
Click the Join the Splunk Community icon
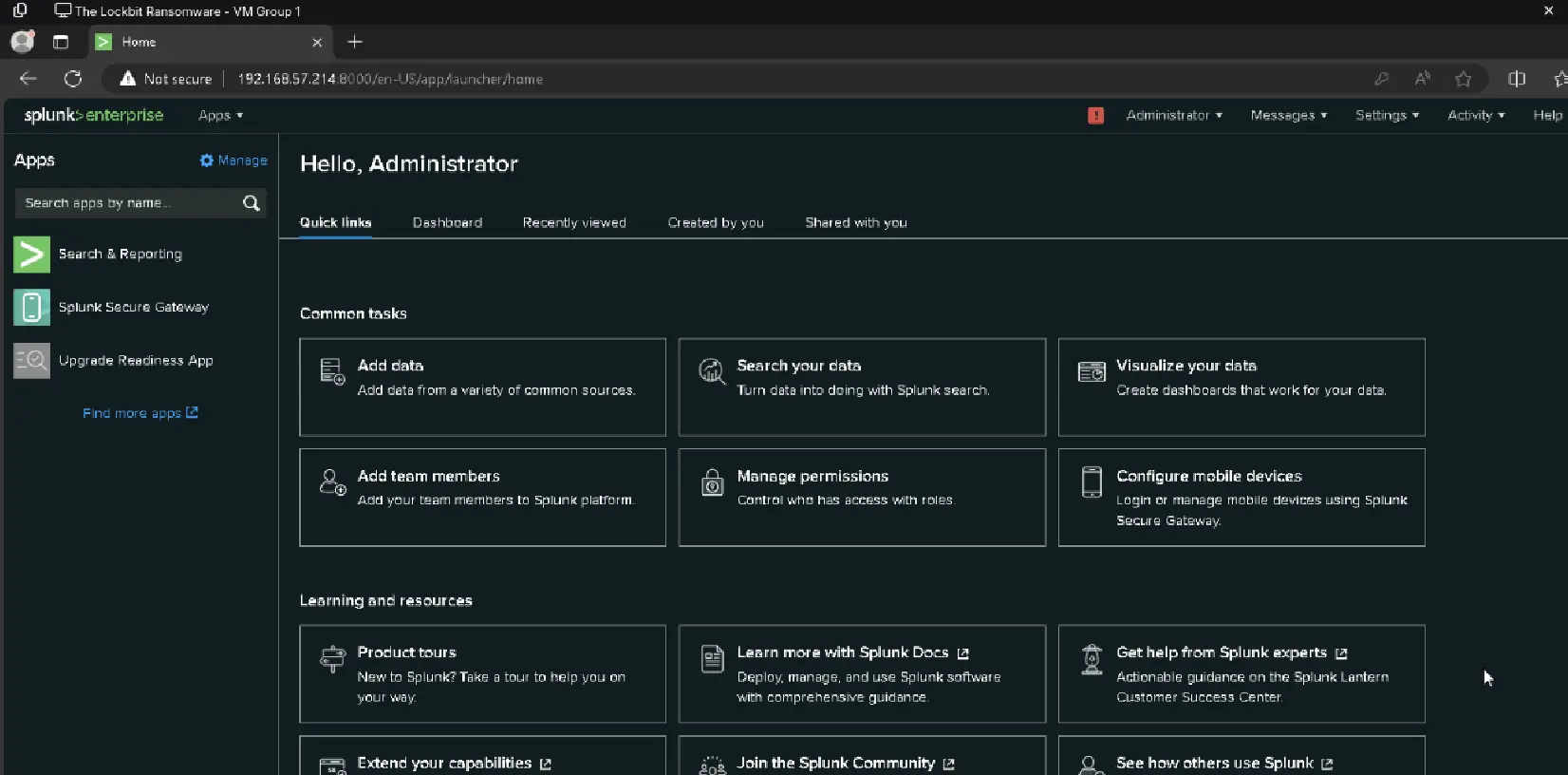[712, 766]
